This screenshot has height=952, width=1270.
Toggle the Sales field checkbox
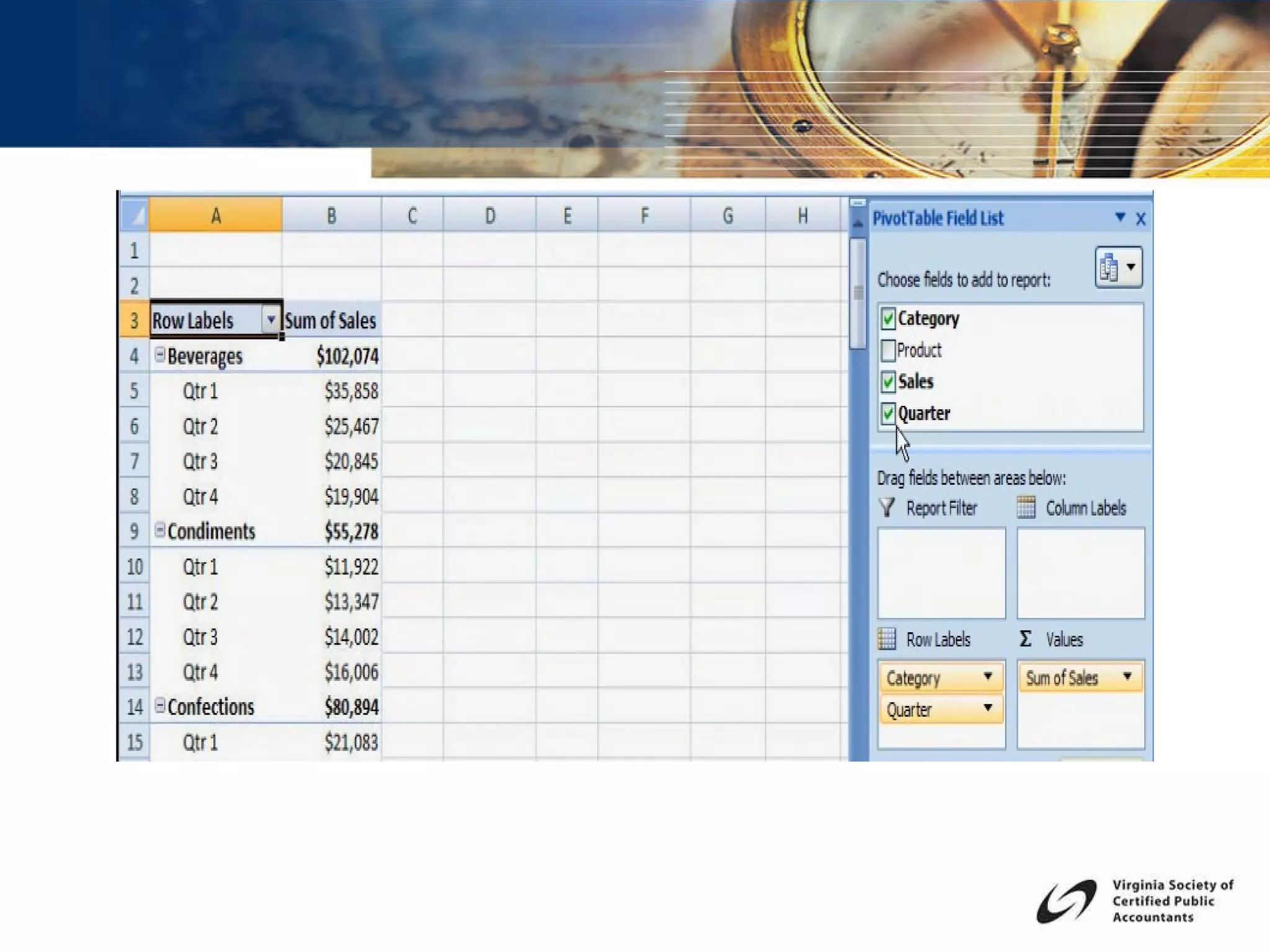click(888, 382)
